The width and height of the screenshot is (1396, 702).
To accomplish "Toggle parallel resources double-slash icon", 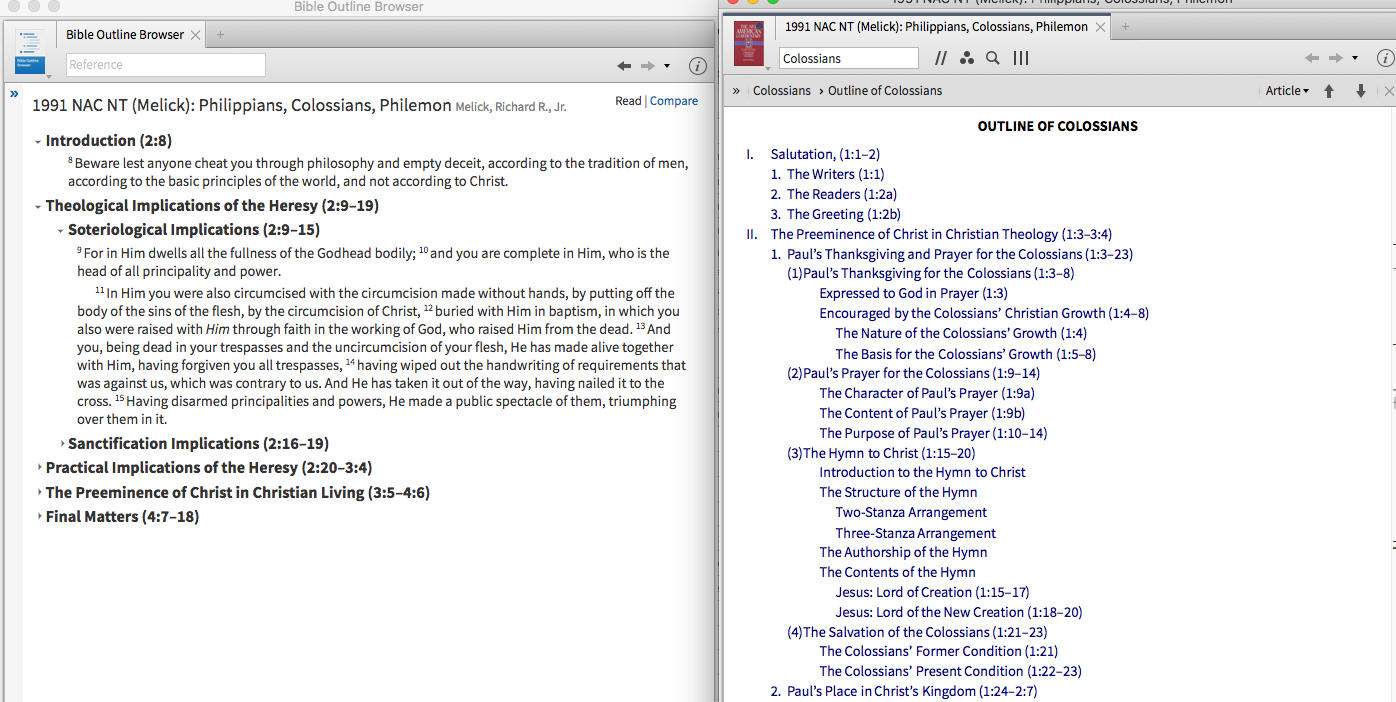I will click(940, 59).
